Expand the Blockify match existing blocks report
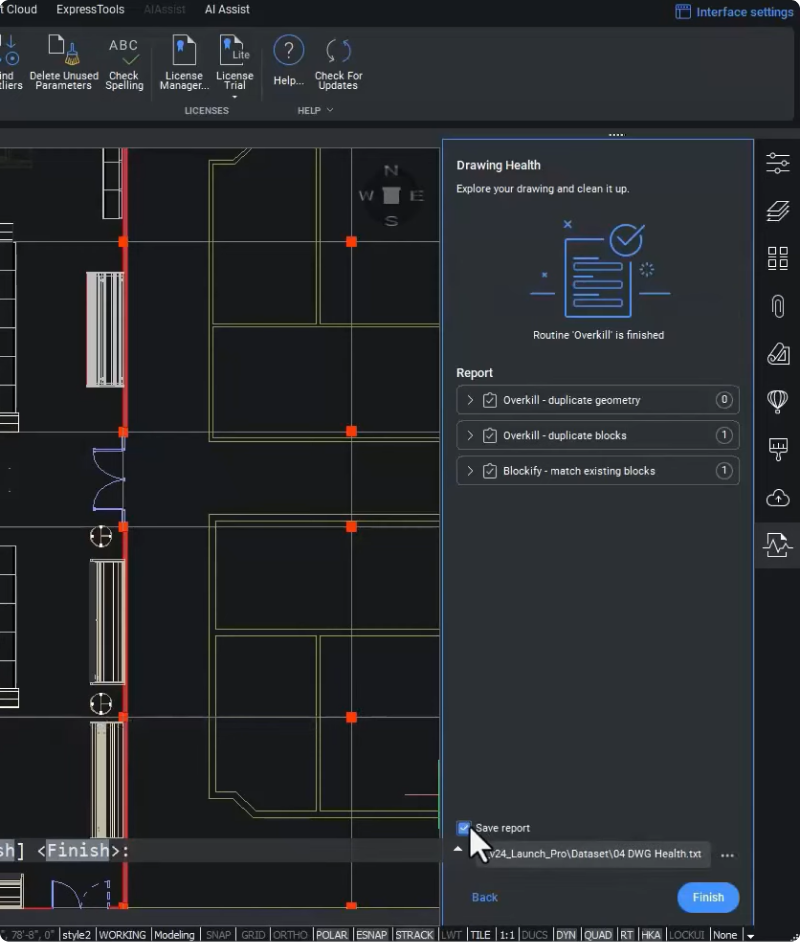800x942 pixels. (470, 471)
